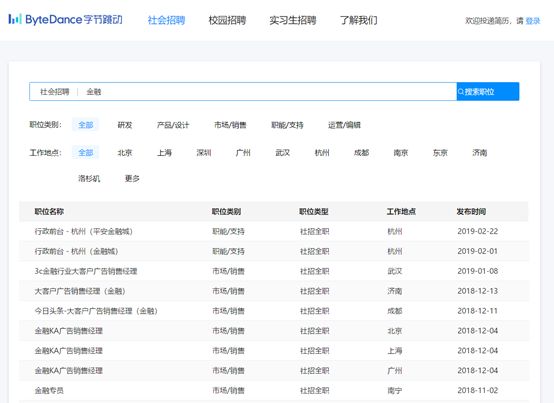Click 济南 in the 2018-12-13 row
554x403 pixels.
395,291
